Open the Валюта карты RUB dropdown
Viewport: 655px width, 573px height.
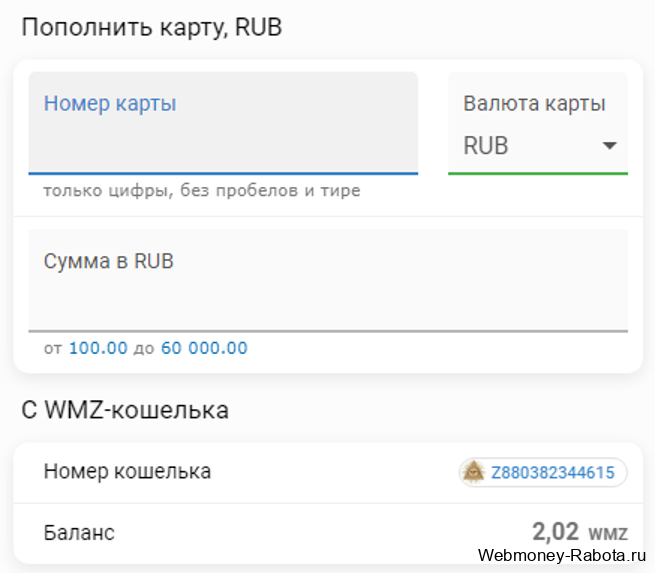[538, 123]
